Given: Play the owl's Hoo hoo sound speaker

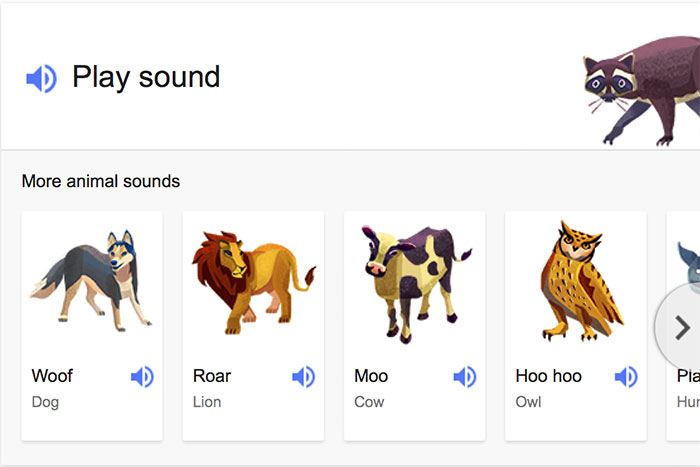Looking at the screenshot, I should pos(626,377).
